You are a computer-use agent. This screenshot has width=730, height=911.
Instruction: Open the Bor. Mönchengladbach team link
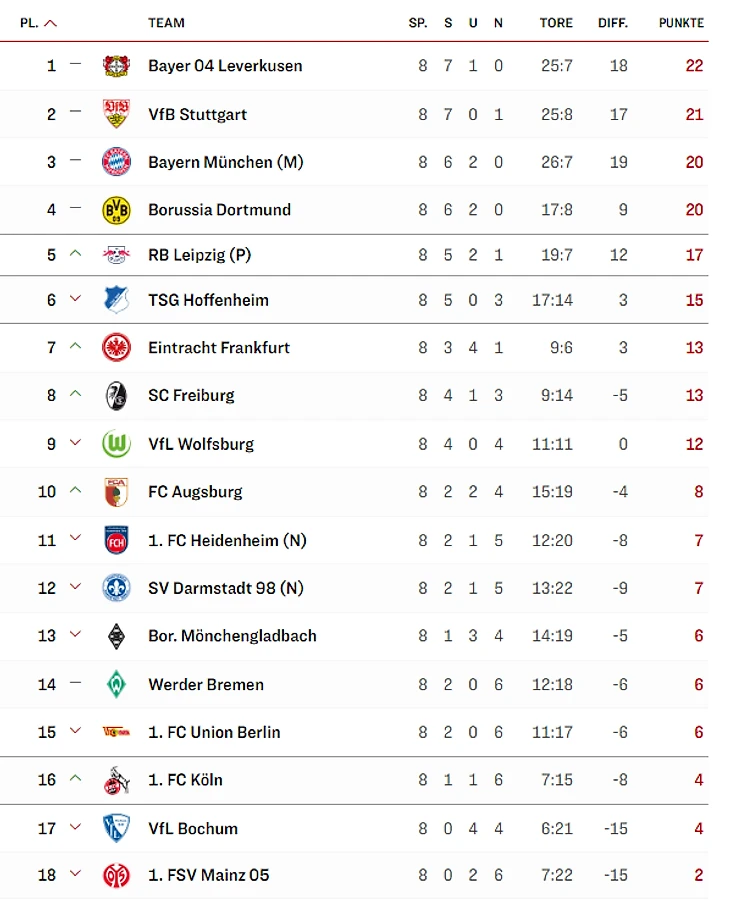[232, 636]
